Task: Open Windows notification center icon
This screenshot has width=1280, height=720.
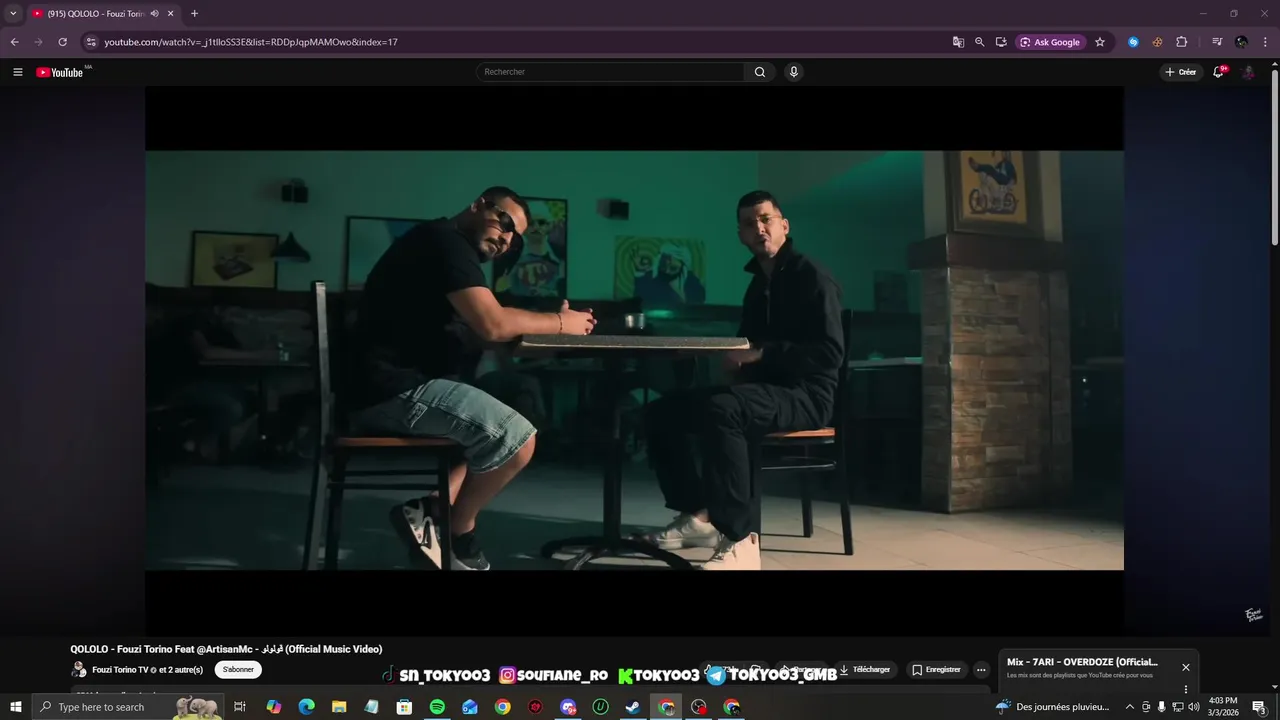Action: pyautogui.click(x=1259, y=707)
